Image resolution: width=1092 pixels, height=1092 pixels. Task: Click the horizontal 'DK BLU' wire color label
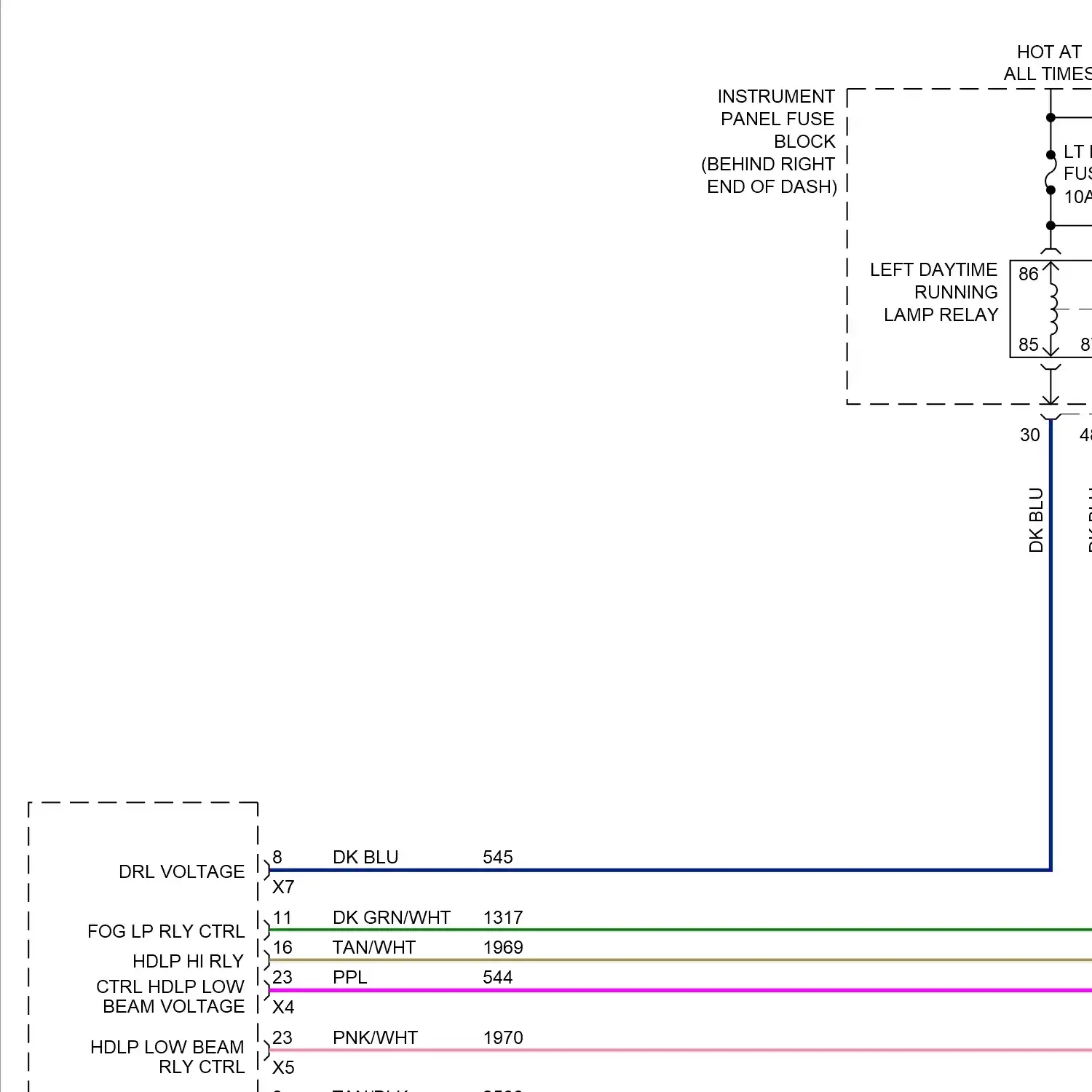[365, 857]
